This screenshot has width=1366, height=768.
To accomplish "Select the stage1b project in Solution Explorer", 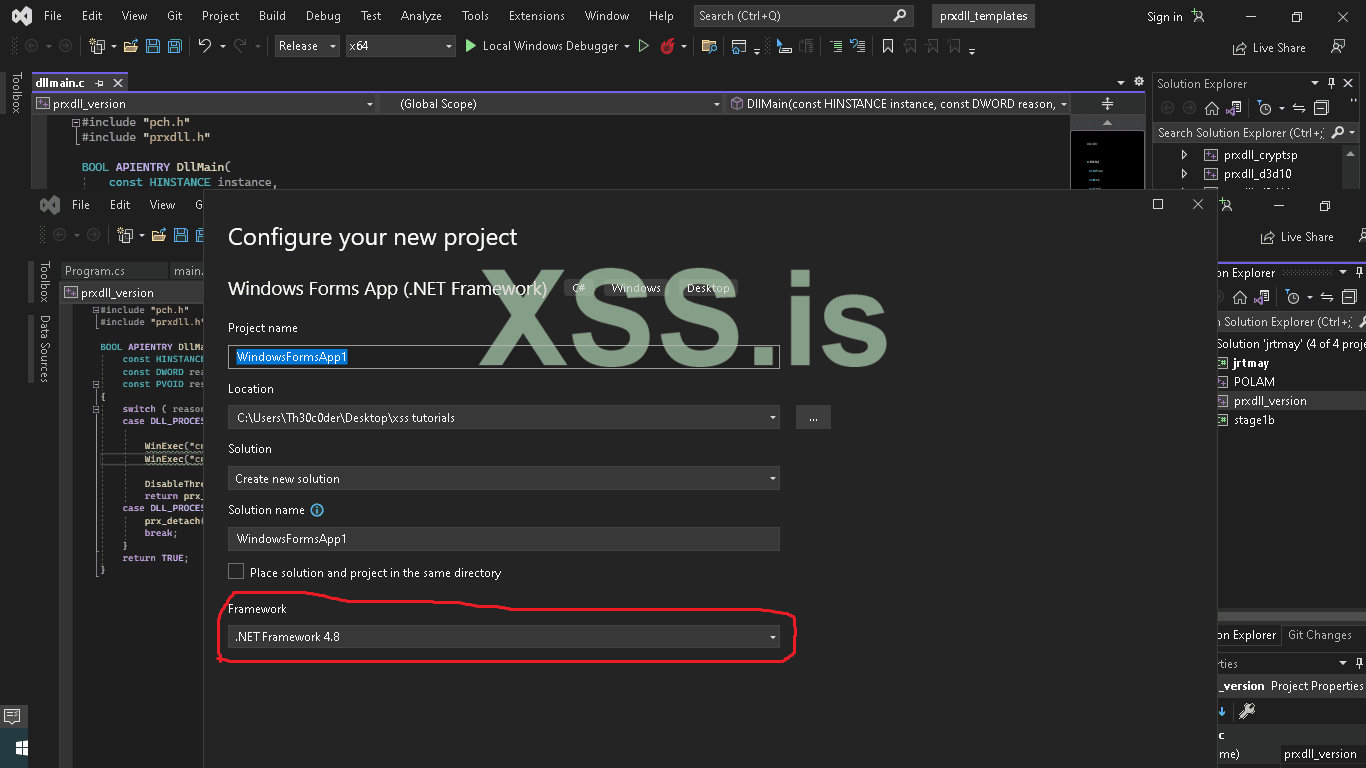I will [1254, 420].
